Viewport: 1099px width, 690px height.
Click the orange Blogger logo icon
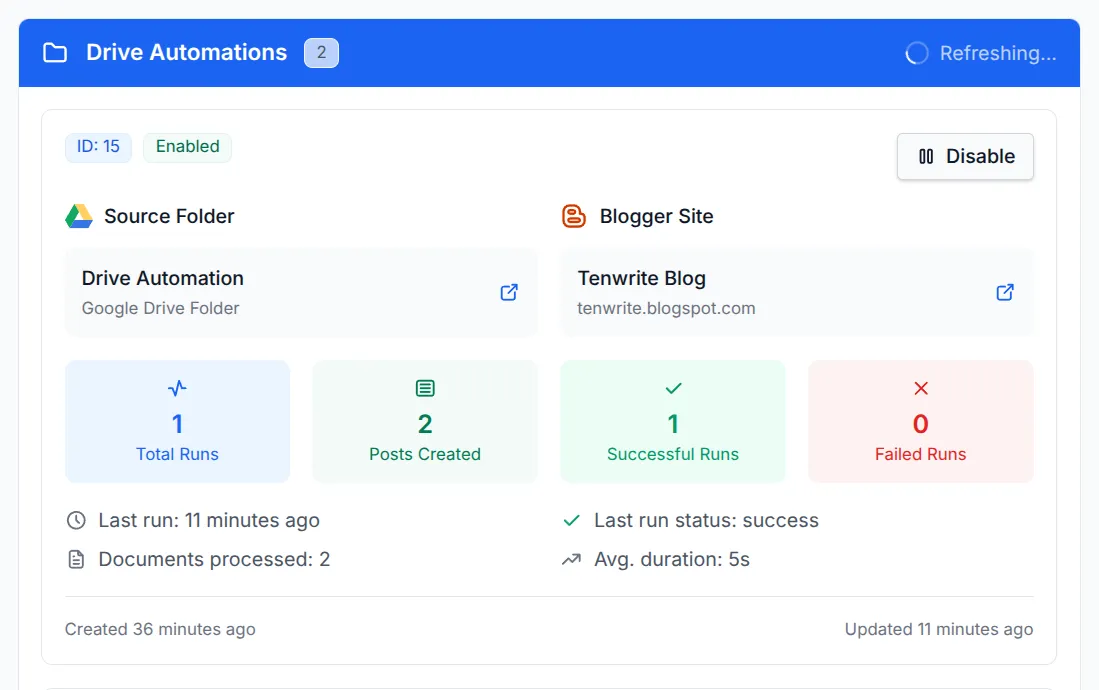(x=574, y=216)
